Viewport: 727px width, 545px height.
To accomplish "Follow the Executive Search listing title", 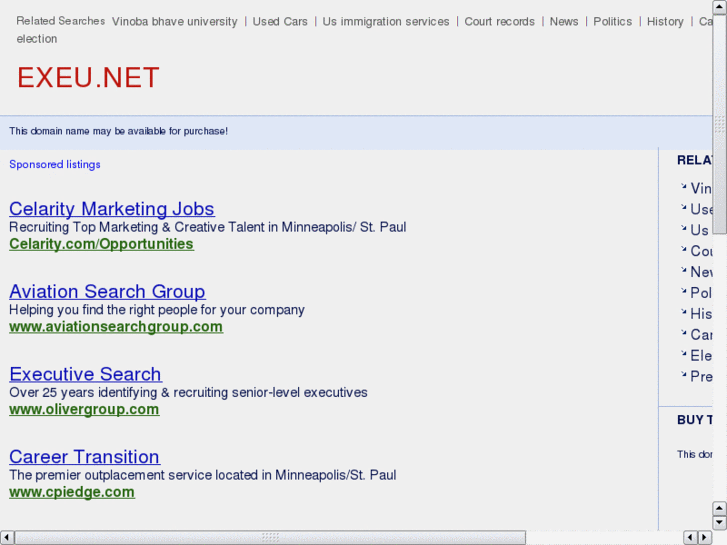I will [85, 374].
